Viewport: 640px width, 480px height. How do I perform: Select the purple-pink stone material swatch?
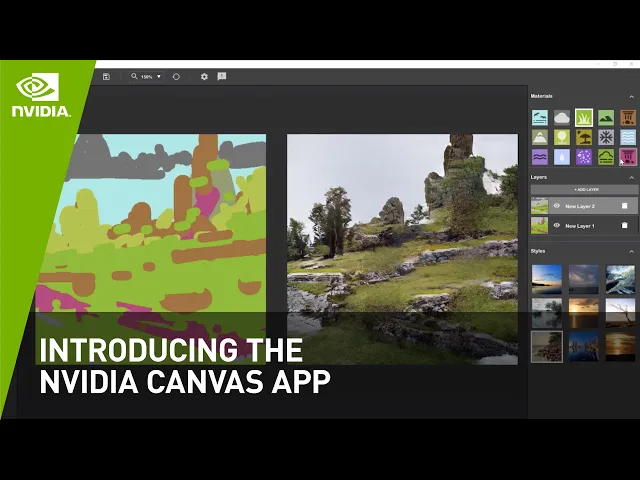(628, 157)
